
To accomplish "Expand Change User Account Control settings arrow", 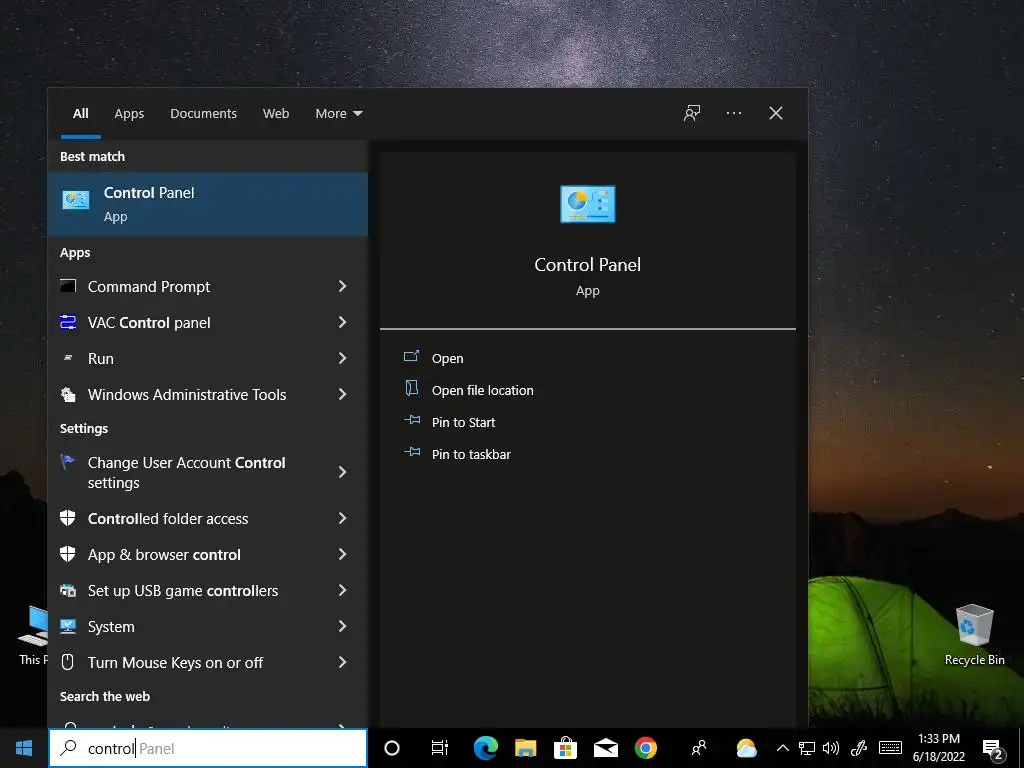I will point(342,472).
